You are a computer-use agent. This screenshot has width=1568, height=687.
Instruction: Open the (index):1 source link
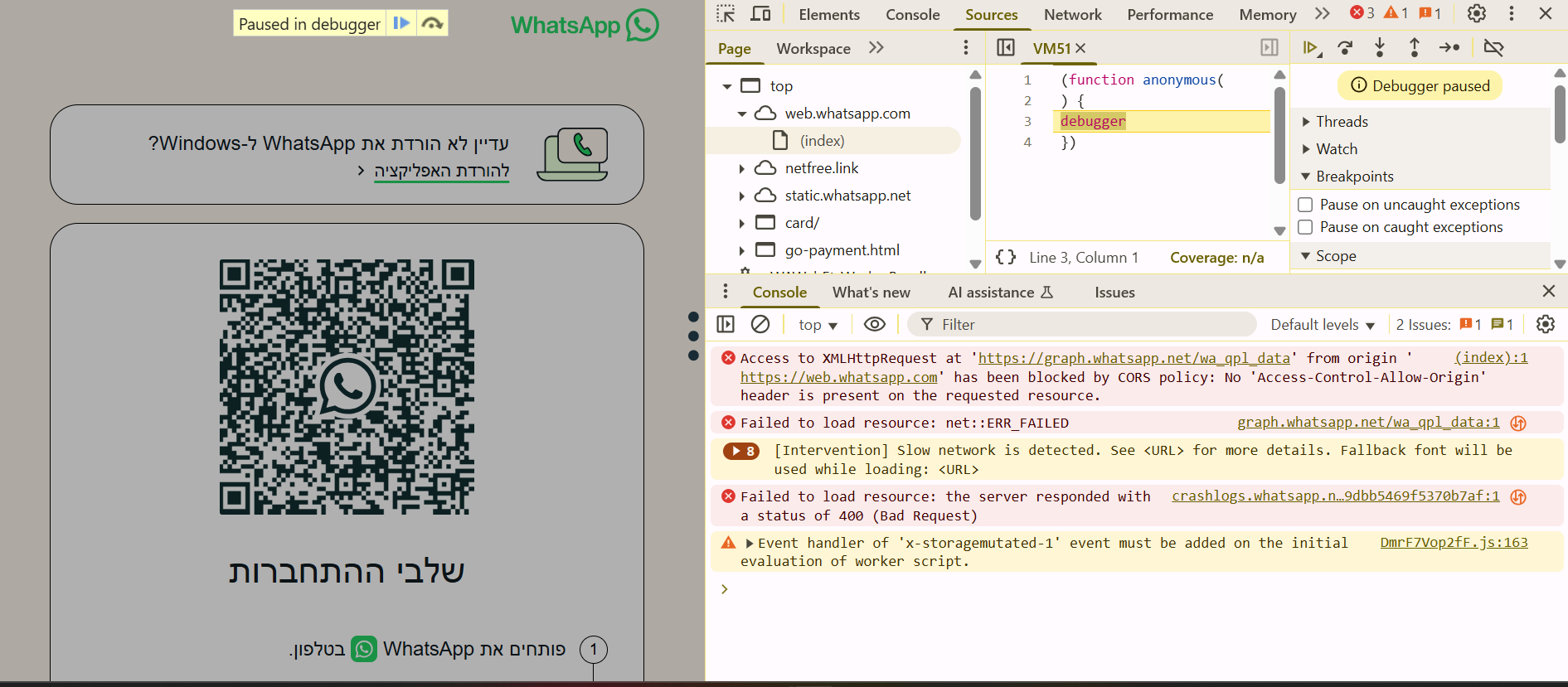tap(1491, 357)
